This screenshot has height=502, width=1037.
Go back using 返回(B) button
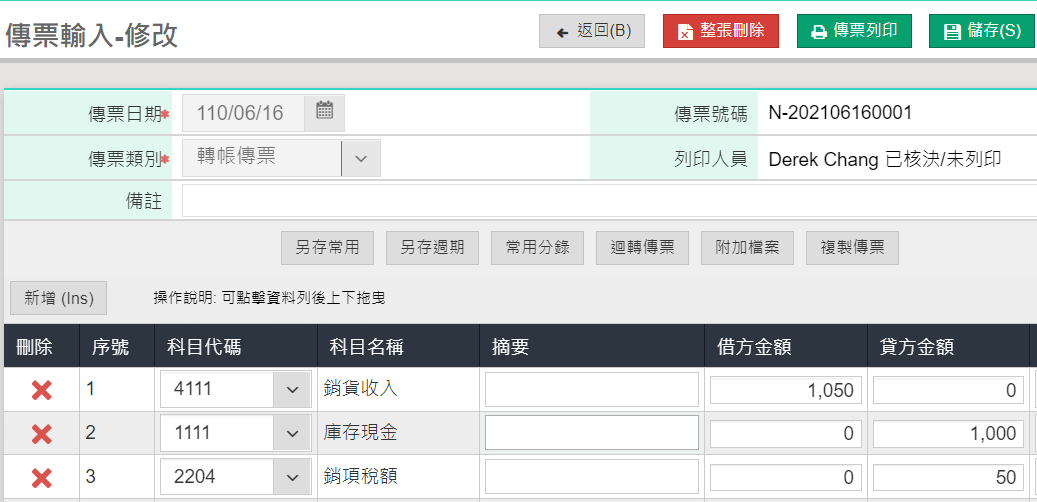(592, 31)
